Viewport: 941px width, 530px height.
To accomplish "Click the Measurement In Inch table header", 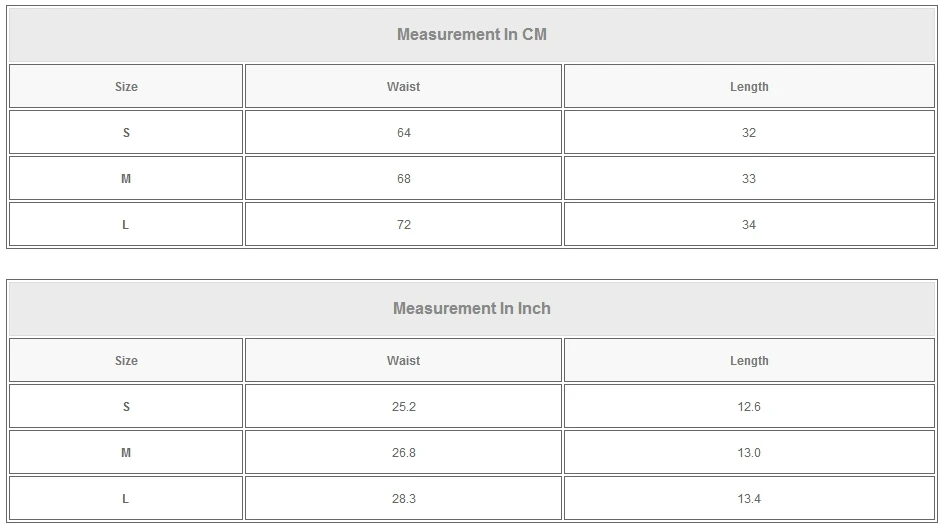I will click(x=471, y=309).
